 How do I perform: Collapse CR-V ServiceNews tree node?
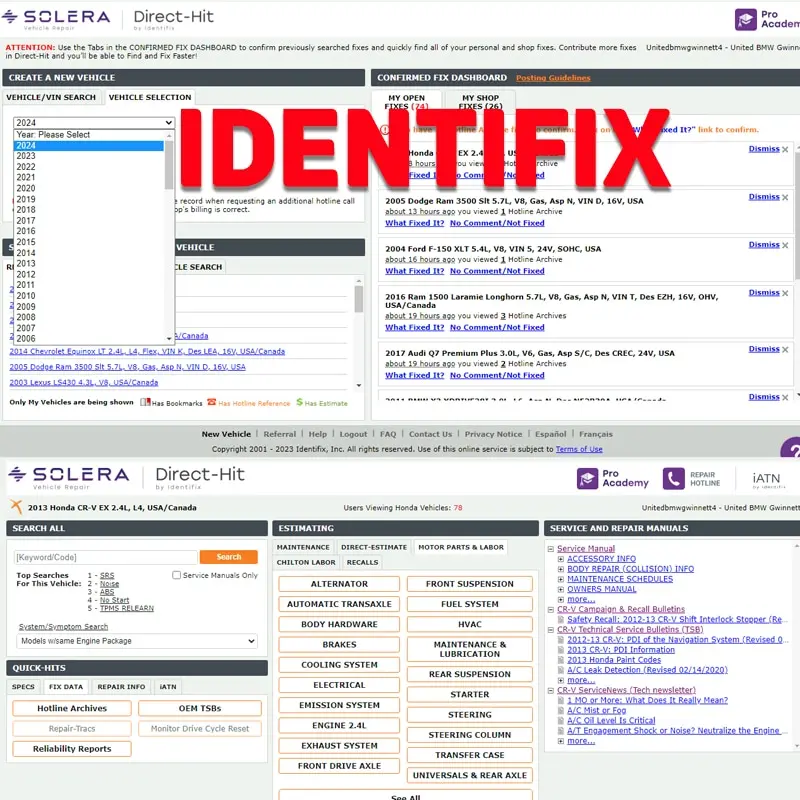(x=551, y=690)
